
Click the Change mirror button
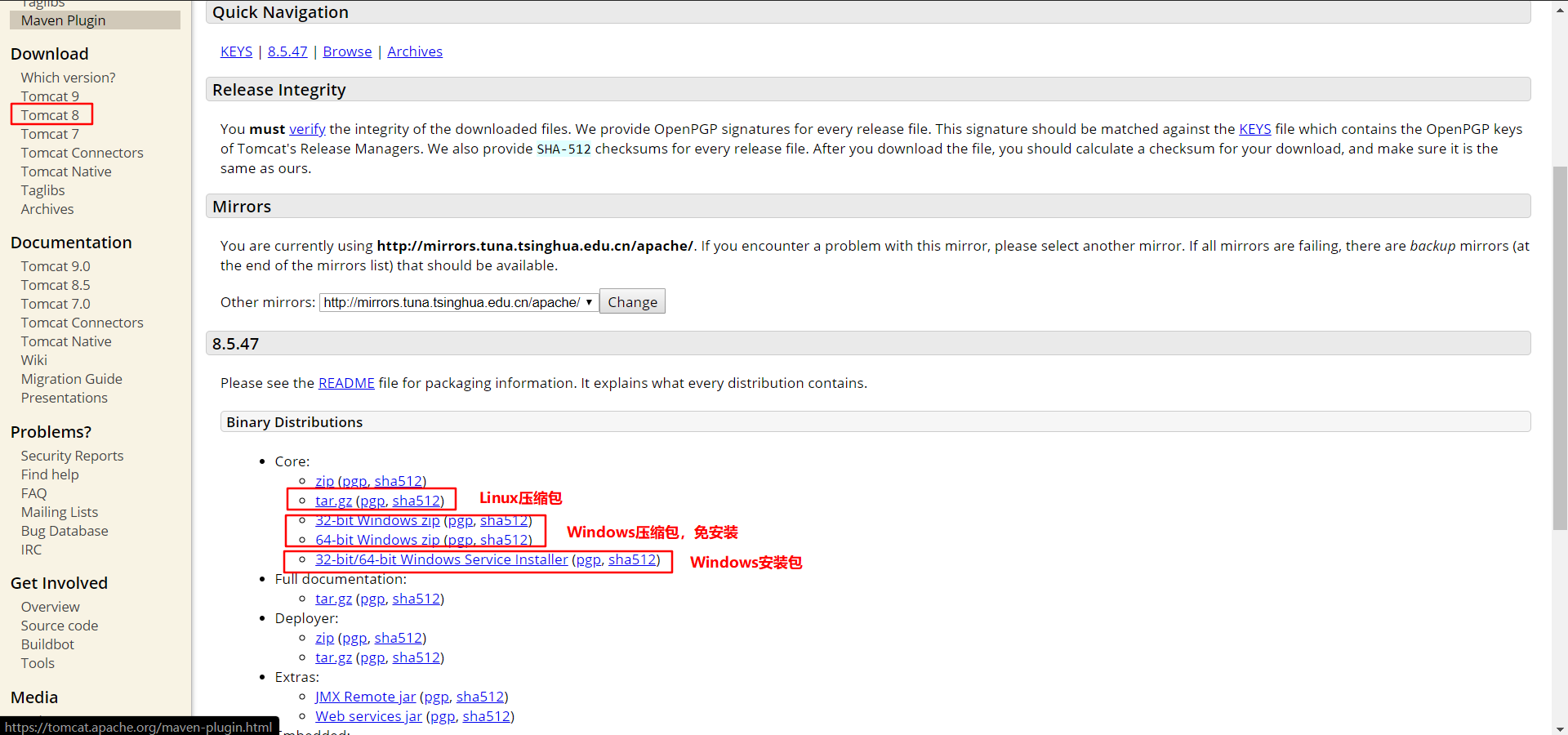(x=632, y=302)
